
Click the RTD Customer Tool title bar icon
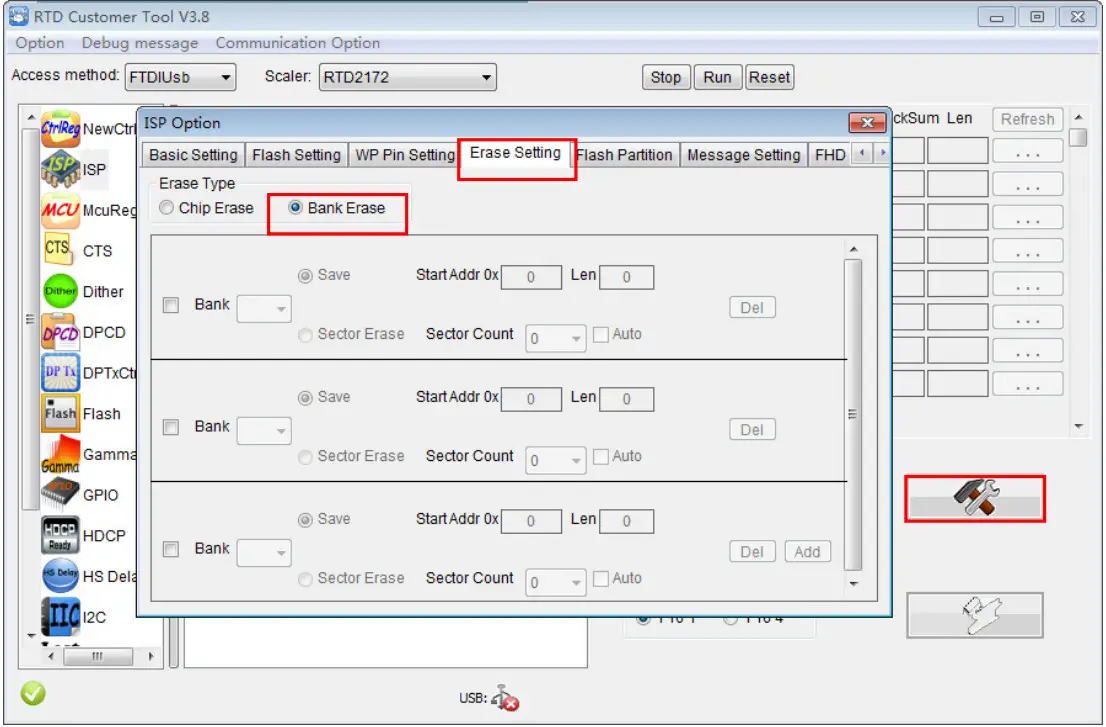coord(18,16)
